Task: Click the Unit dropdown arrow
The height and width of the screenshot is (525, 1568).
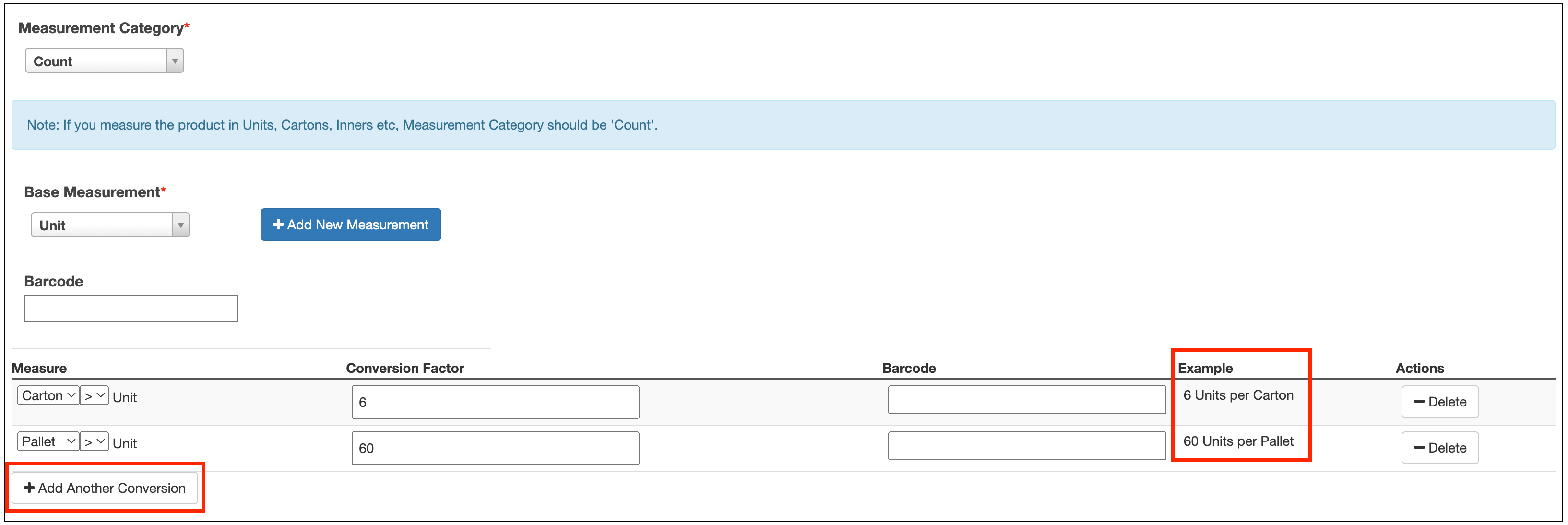Action: point(180,225)
